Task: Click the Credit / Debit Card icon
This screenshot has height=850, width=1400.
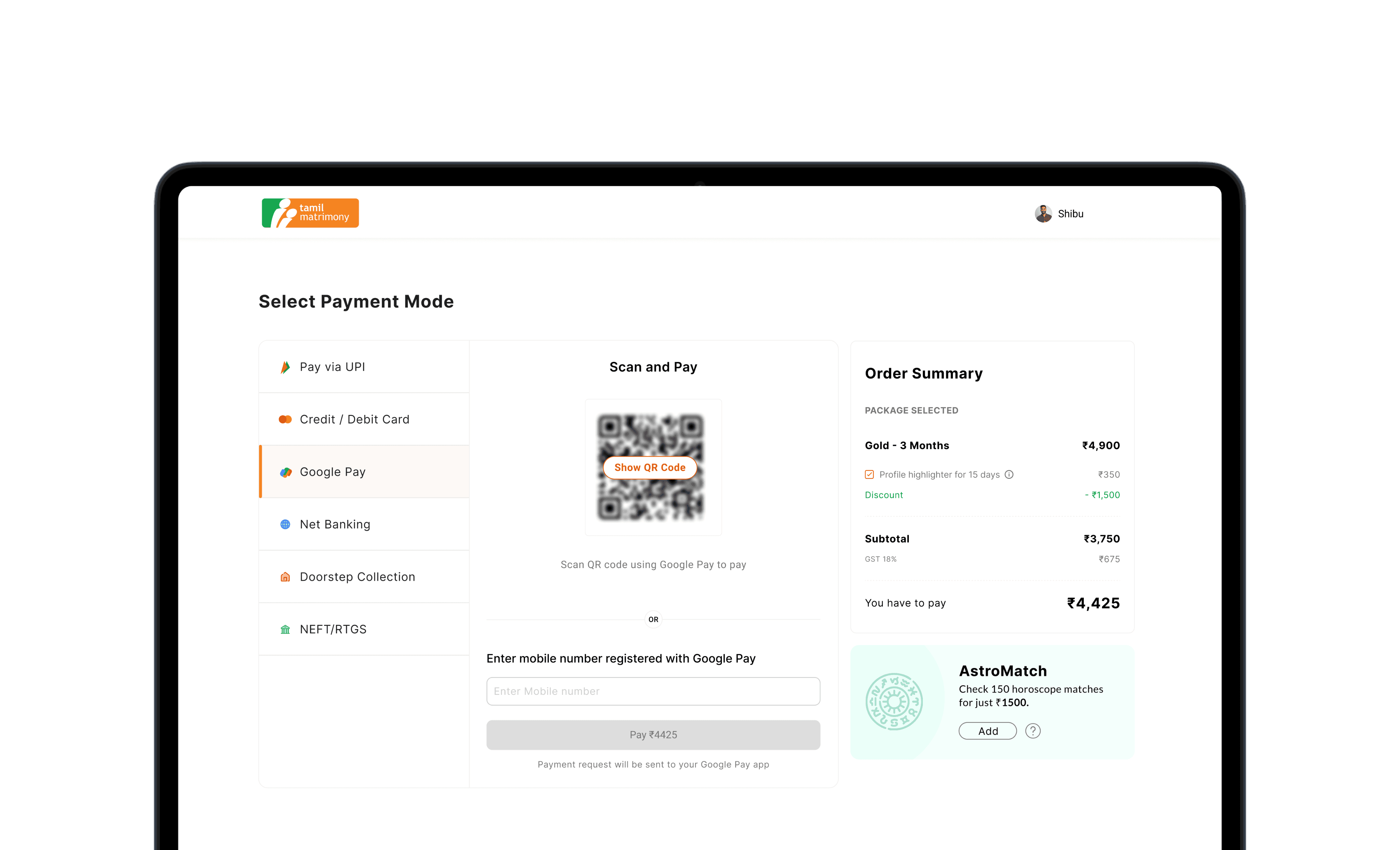Action: tap(285, 419)
